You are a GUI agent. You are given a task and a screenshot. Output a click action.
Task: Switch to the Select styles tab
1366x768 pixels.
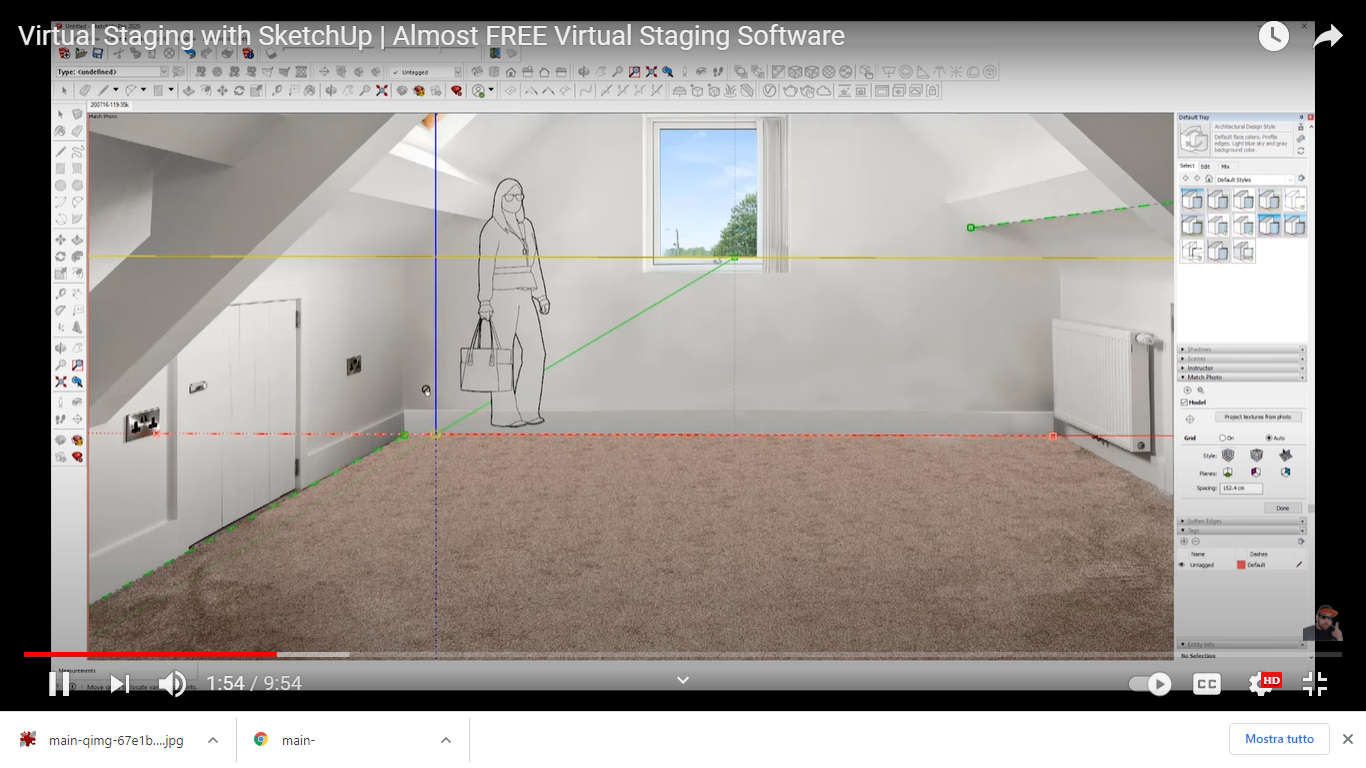coord(1187,166)
